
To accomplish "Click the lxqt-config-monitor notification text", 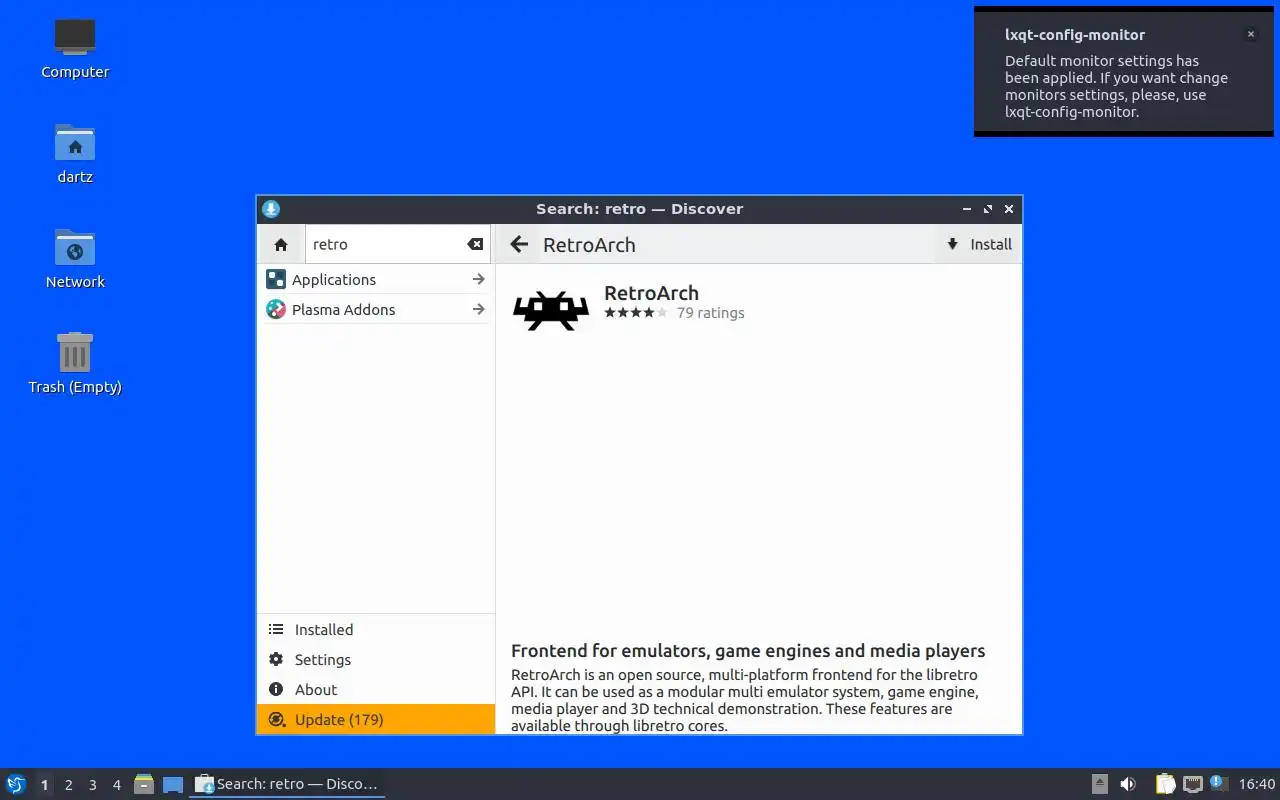I will click(1116, 86).
